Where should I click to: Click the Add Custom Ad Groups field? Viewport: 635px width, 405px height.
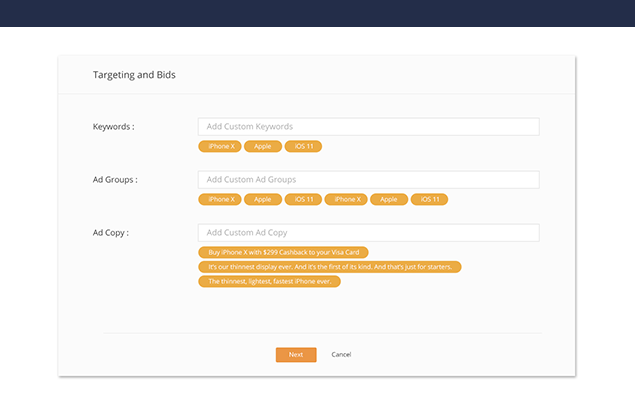[x=369, y=179]
